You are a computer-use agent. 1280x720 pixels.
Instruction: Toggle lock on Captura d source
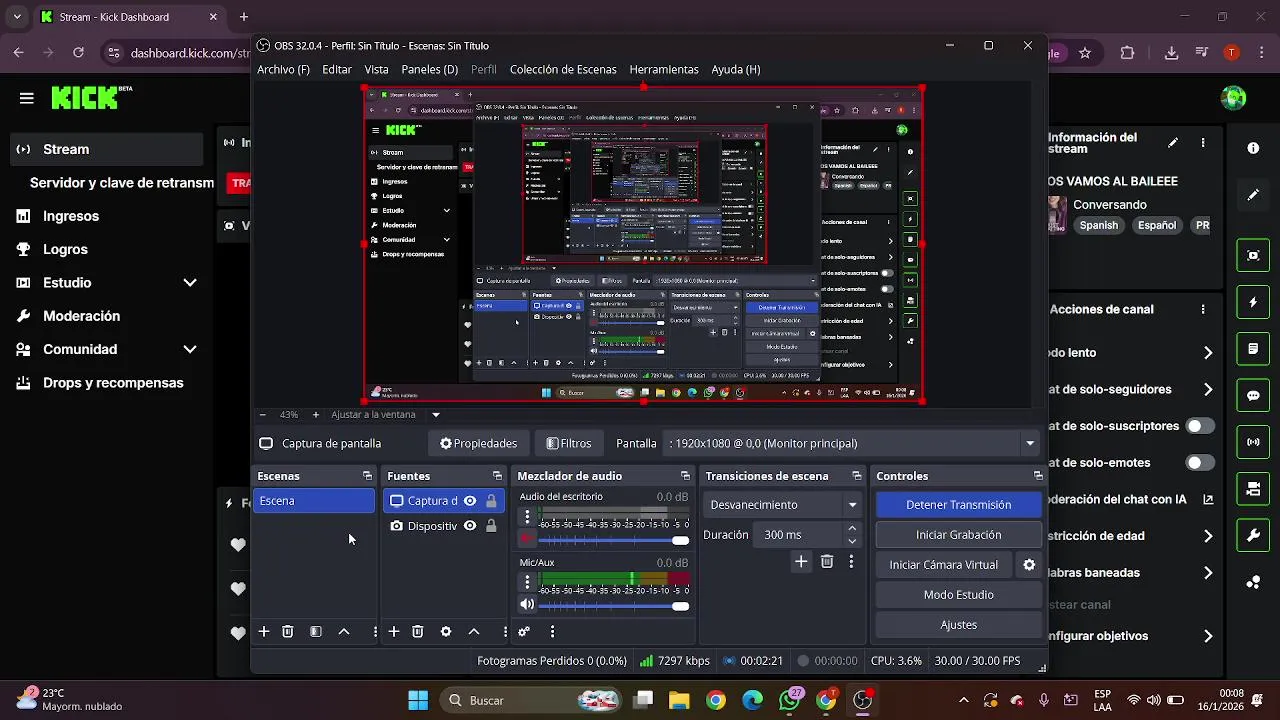pyautogui.click(x=491, y=501)
